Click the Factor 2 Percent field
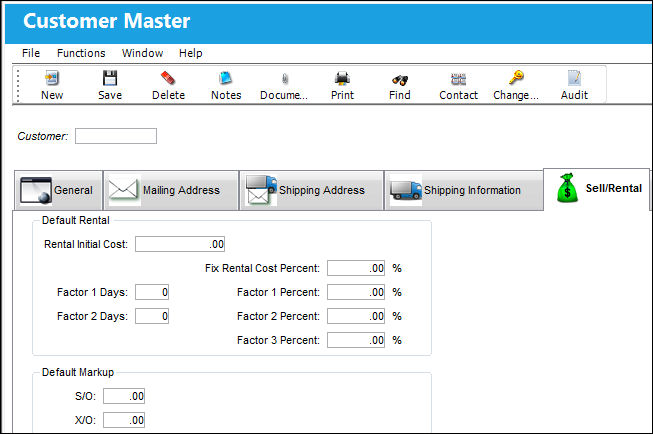This screenshot has height=434, width=653. coord(356,317)
